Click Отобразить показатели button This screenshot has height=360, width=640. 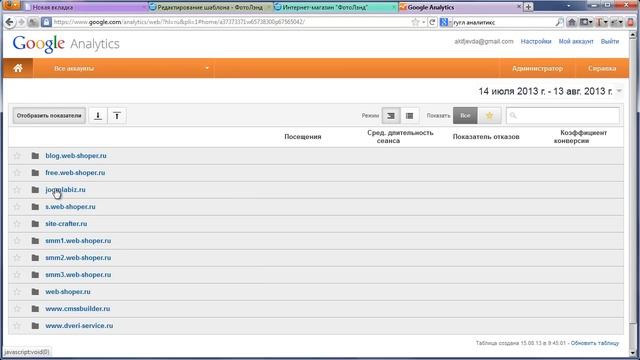click(49, 116)
